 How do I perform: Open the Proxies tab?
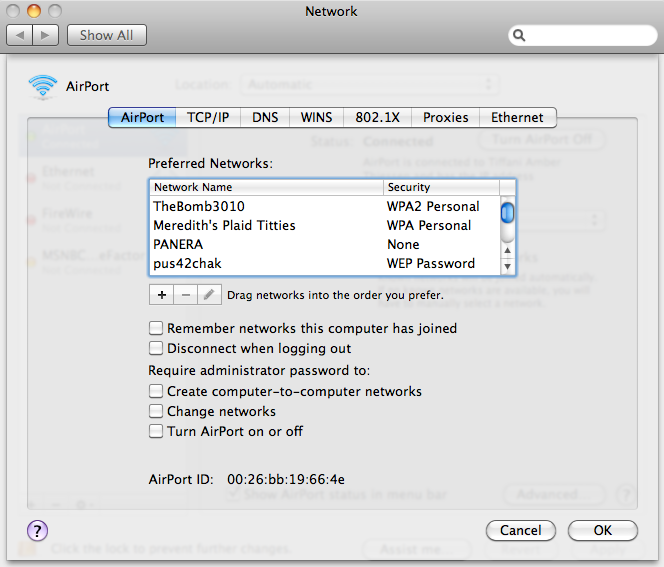pyautogui.click(x=445, y=117)
